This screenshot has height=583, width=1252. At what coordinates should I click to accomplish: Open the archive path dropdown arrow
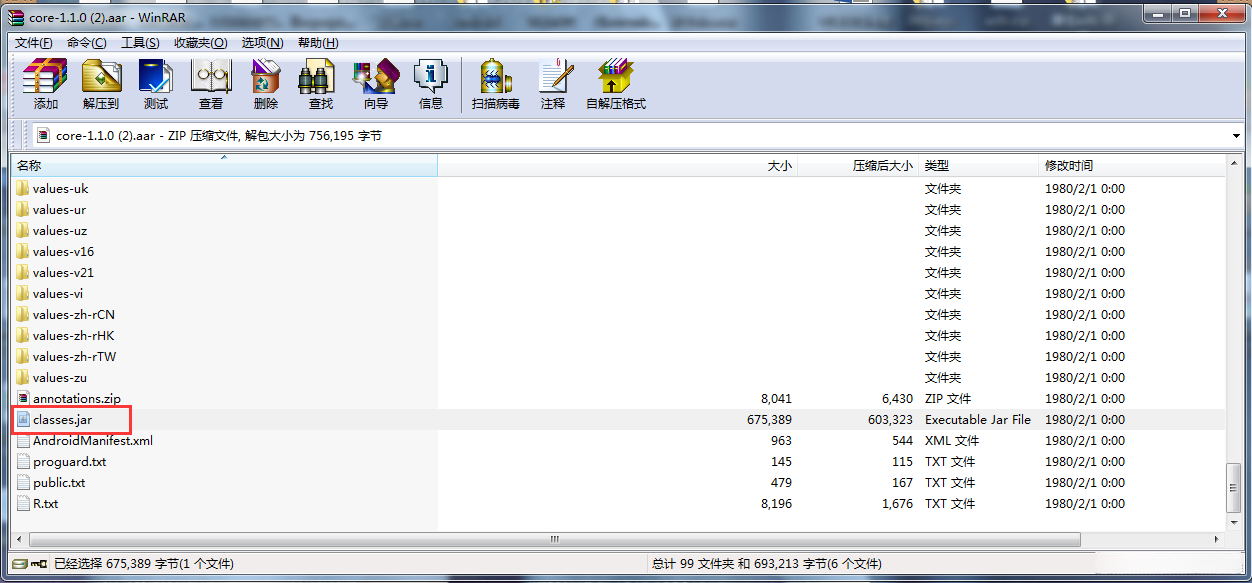(1236, 136)
